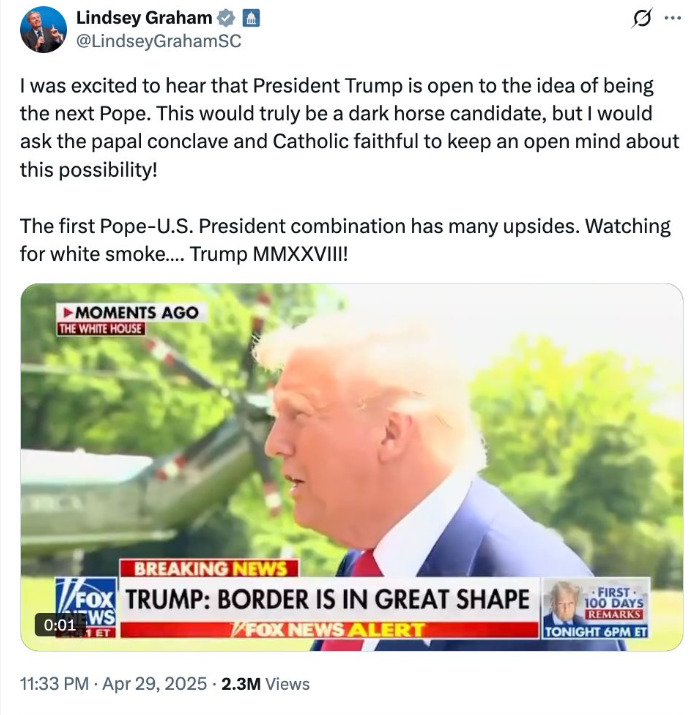Image resolution: width=697 pixels, height=715 pixels.
Task: Play the embedded Trump video
Action: (x=351, y=467)
